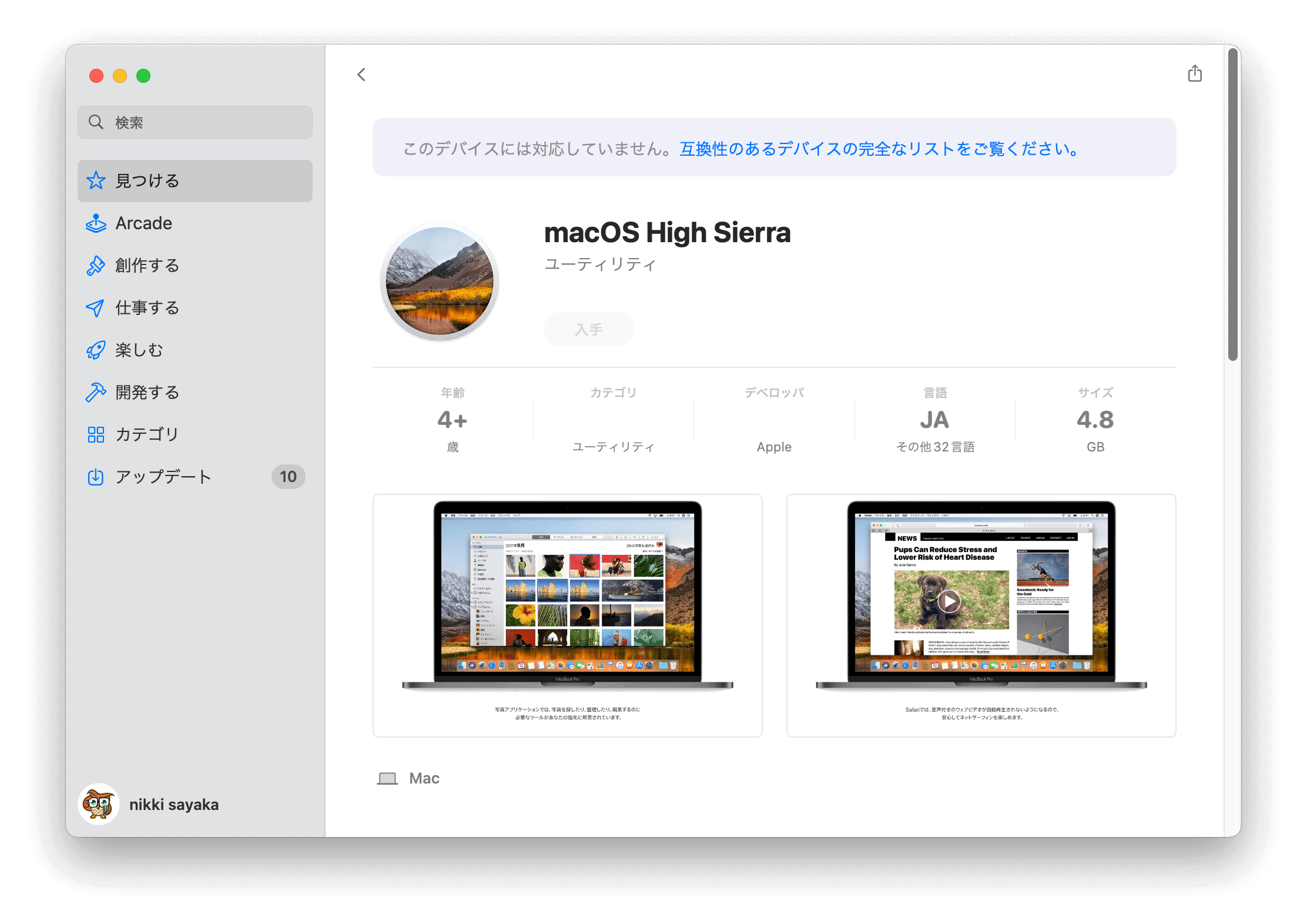Click the search magnifier icon
This screenshot has height=924, width=1307.
tap(96, 122)
